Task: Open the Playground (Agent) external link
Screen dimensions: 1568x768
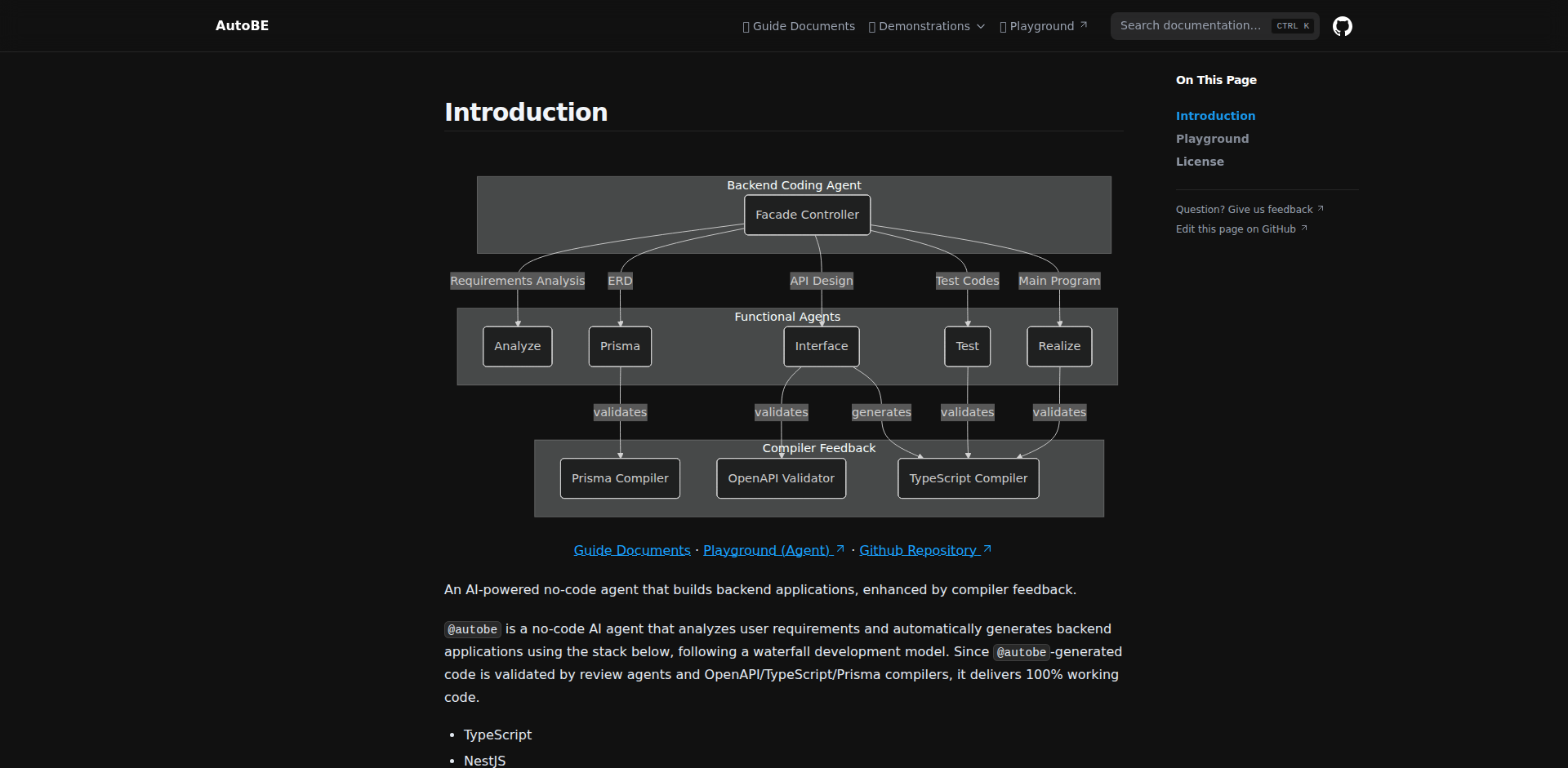Action: pyautogui.click(x=773, y=550)
